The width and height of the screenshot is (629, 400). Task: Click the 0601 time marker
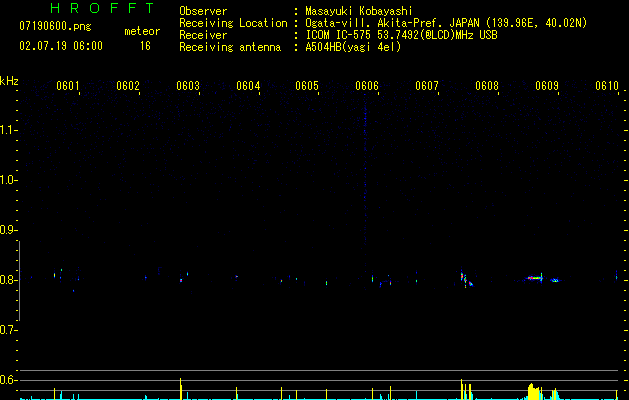point(67,85)
